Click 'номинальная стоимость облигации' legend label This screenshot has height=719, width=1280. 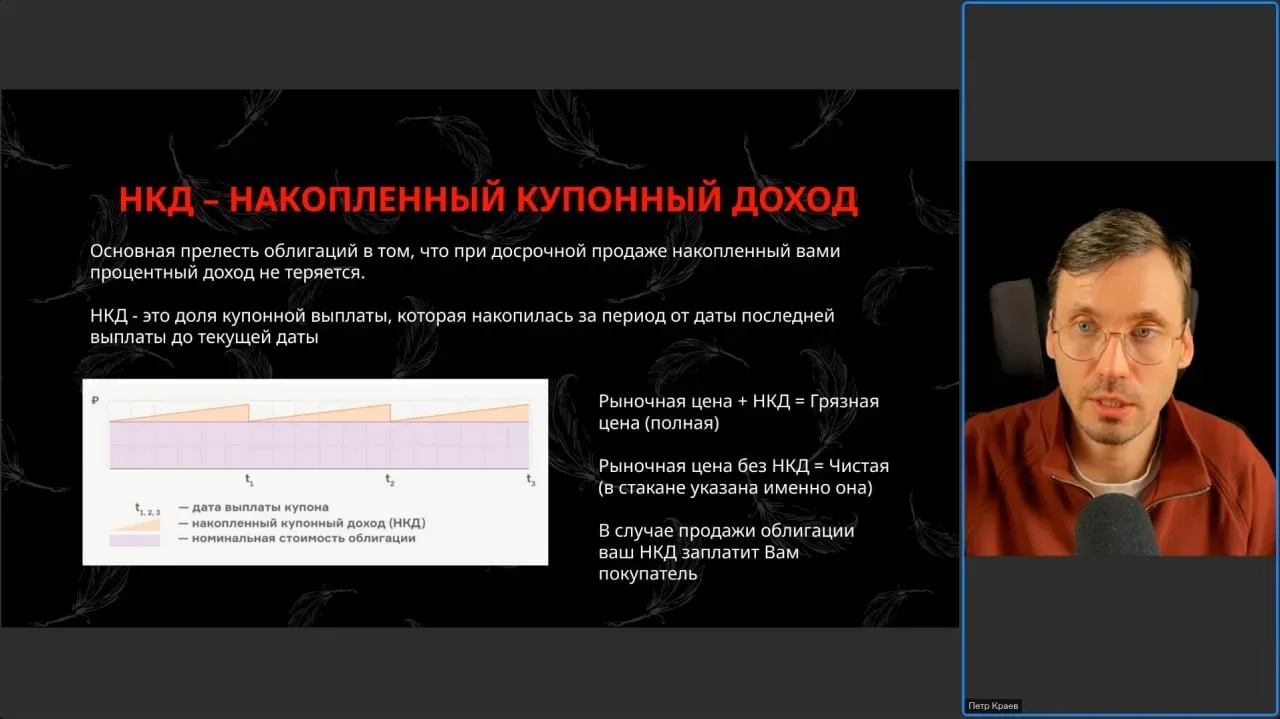(x=297, y=538)
